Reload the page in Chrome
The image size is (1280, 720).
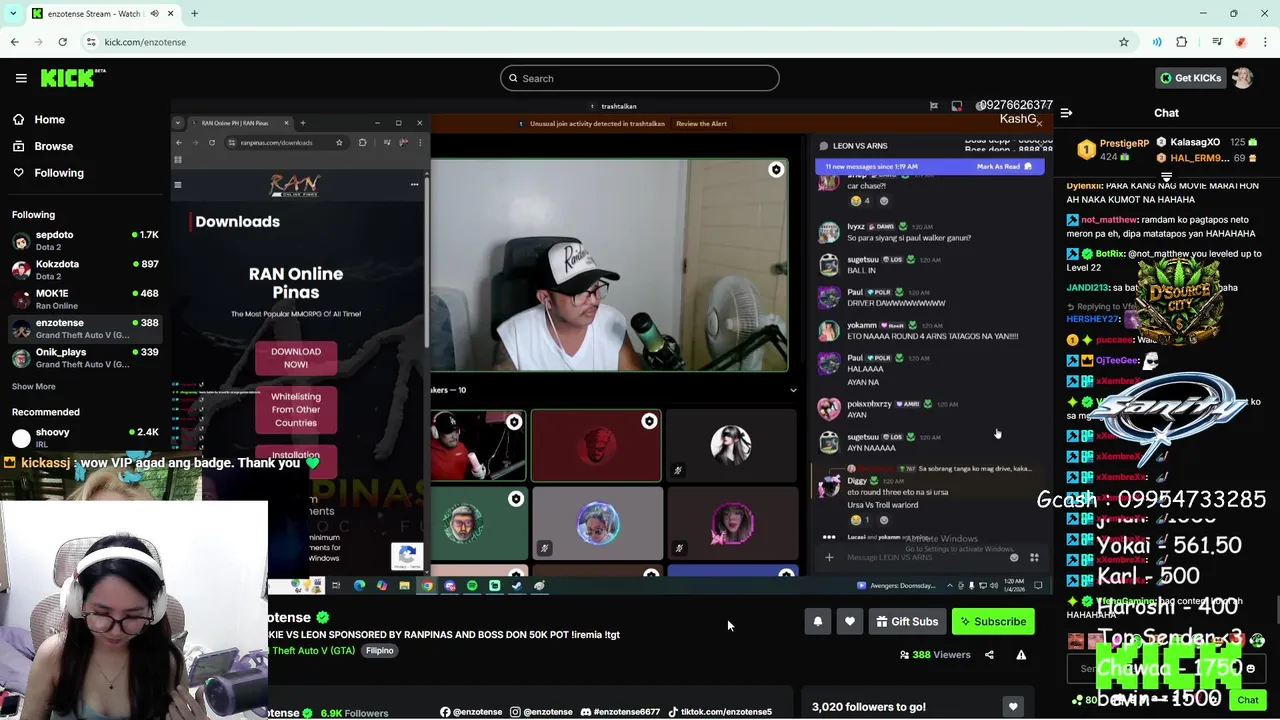(x=62, y=42)
